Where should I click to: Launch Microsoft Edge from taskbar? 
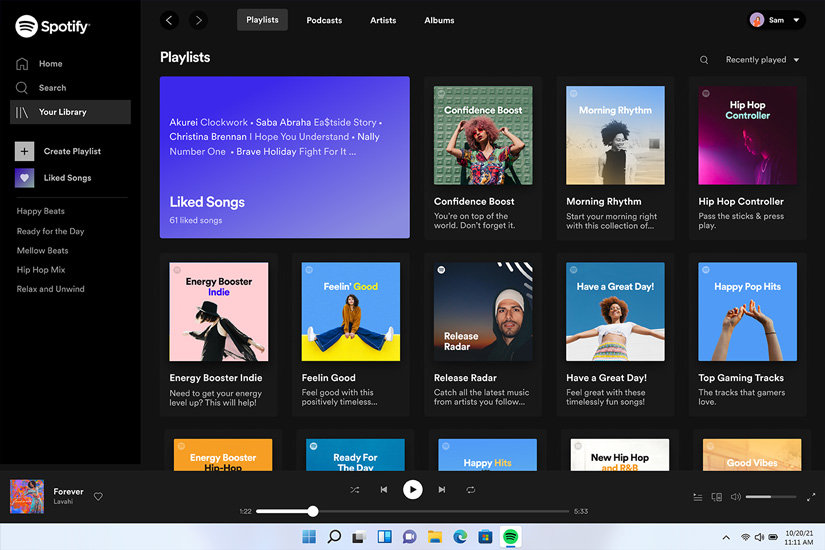click(460, 537)
